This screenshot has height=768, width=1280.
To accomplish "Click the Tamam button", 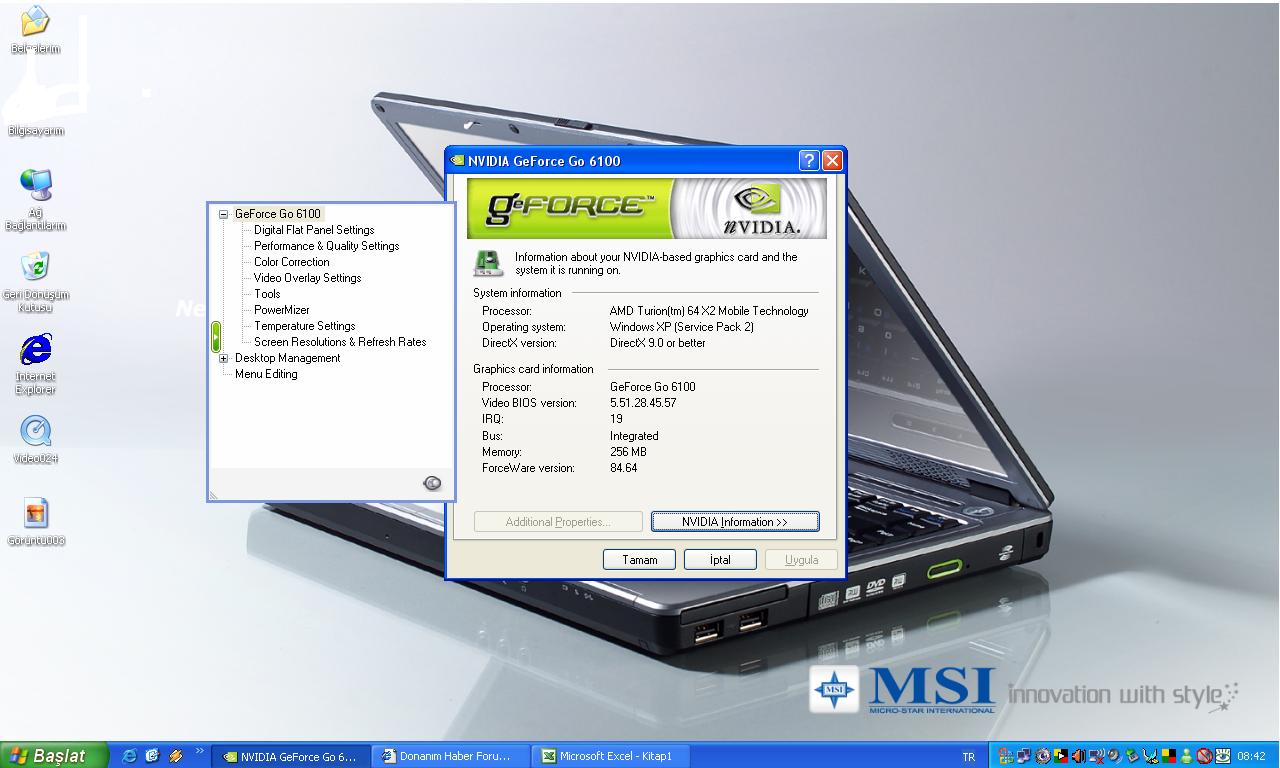I will point(639,560).
